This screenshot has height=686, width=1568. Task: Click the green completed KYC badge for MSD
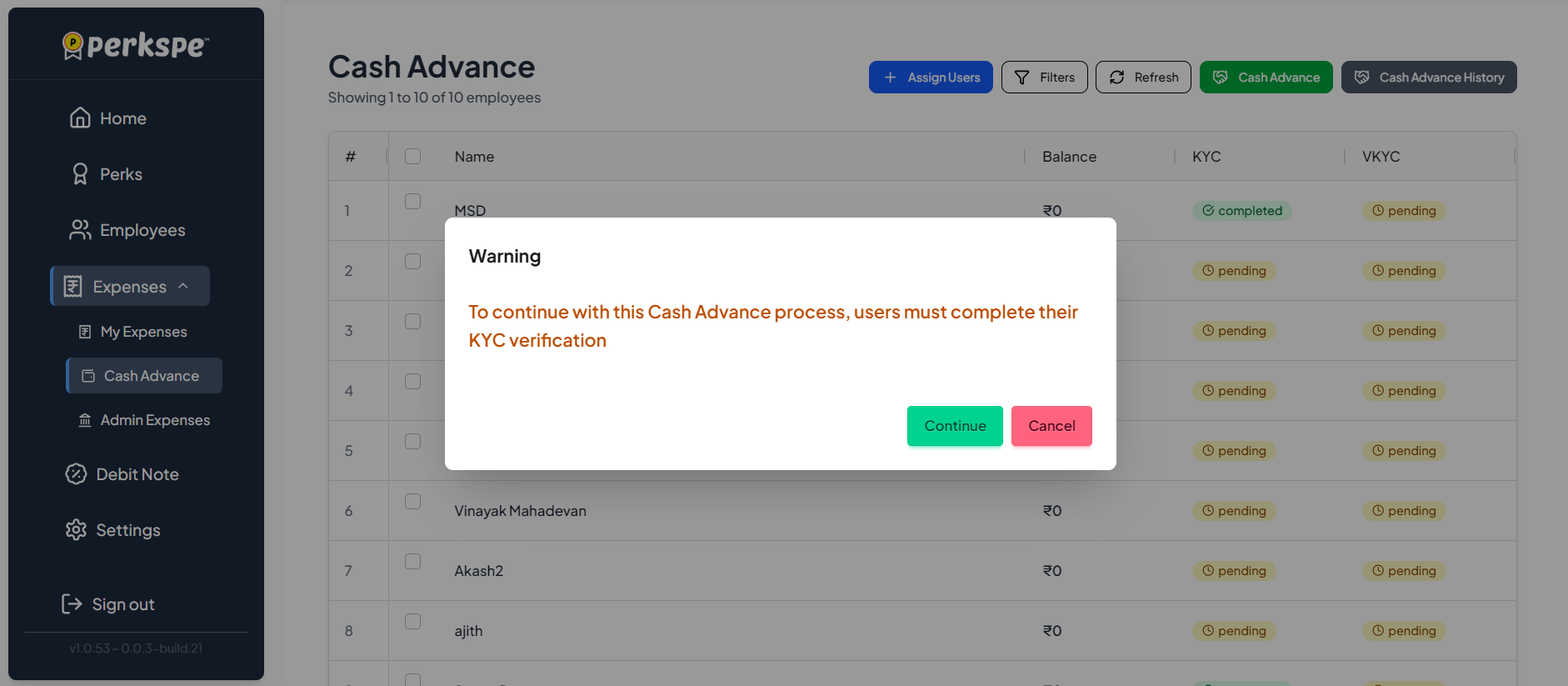(1241, 210)
